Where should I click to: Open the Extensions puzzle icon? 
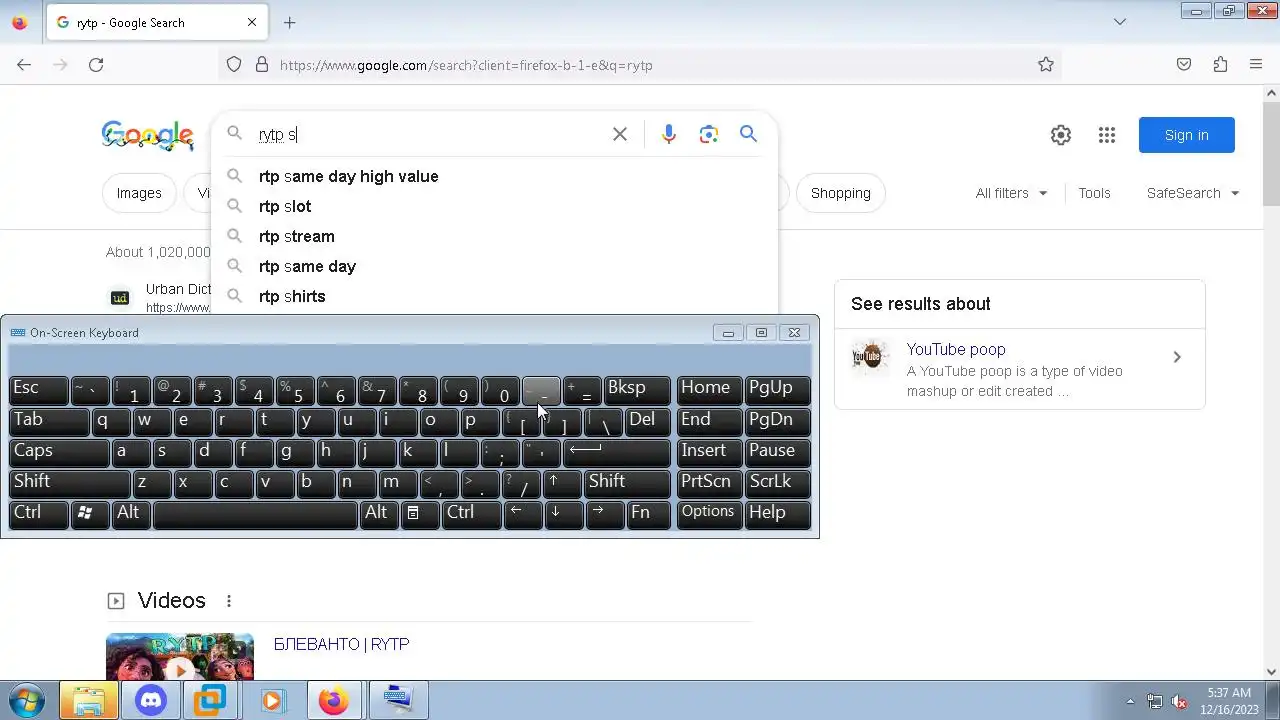pyautogui.click(x=1220, y=65)
